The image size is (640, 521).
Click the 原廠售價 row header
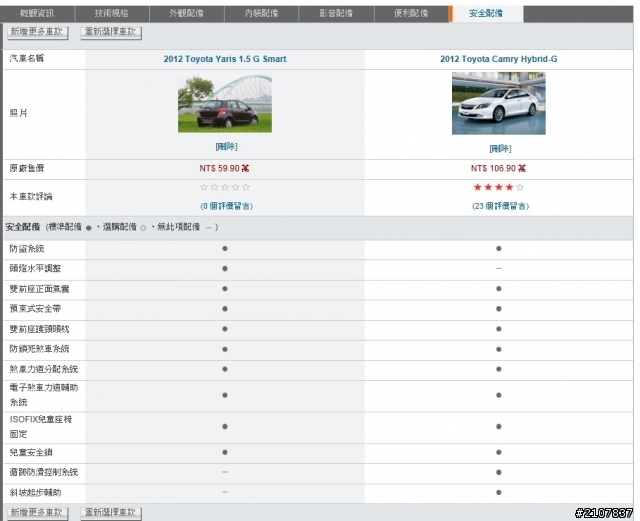[x=27, y=168]
